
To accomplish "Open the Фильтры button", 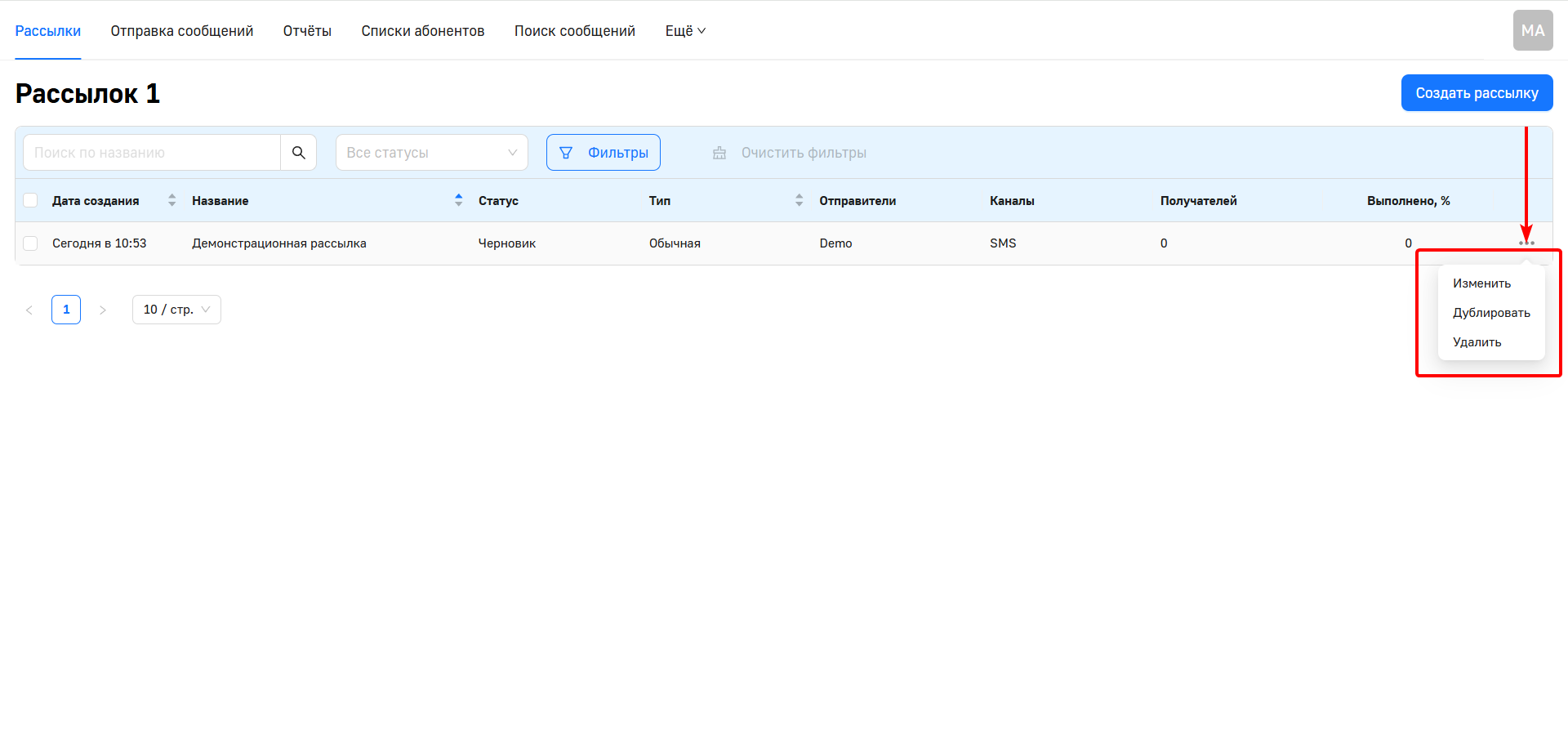I will (604, 153).
